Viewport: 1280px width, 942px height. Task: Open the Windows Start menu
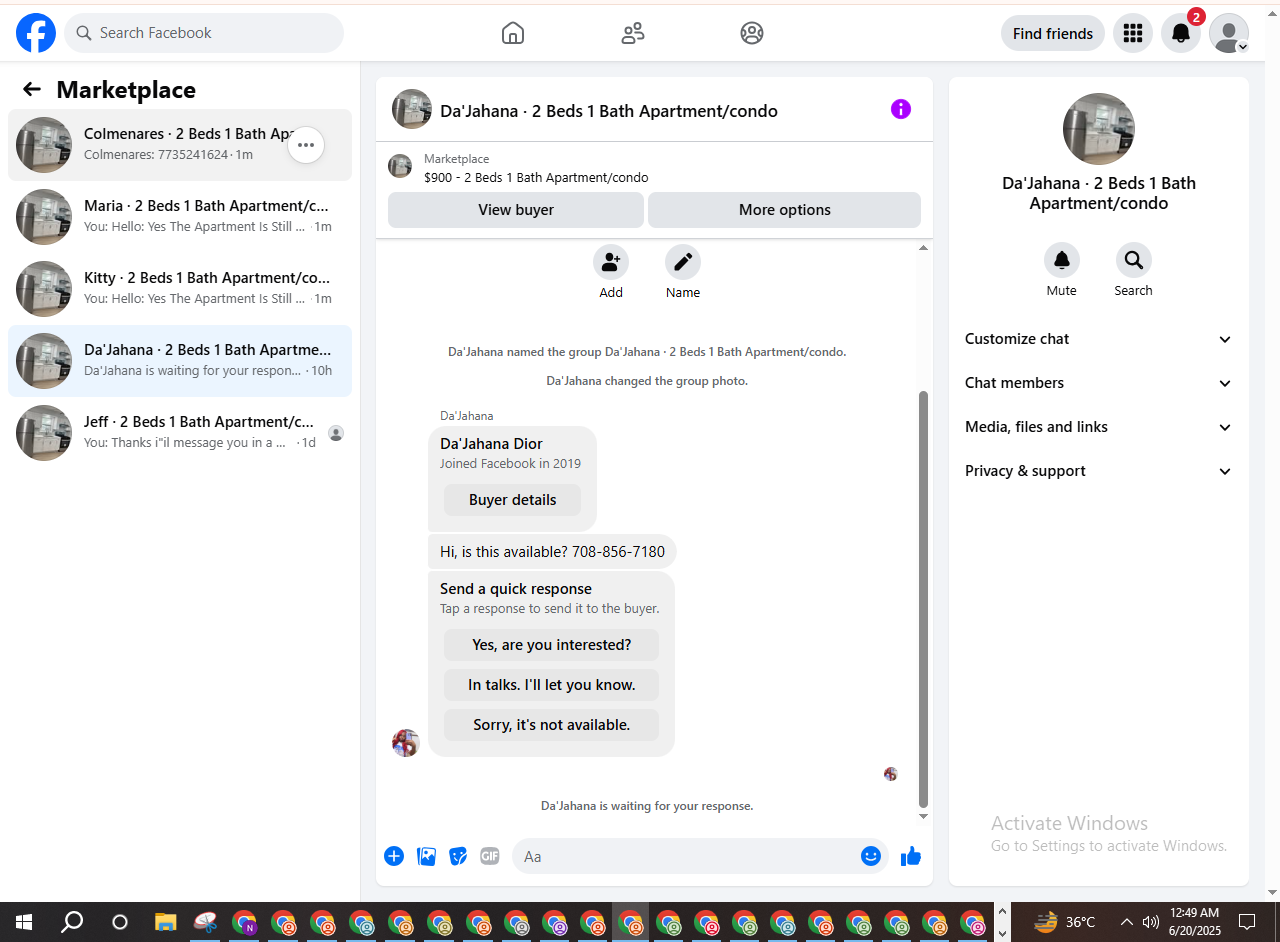[24, 922]
